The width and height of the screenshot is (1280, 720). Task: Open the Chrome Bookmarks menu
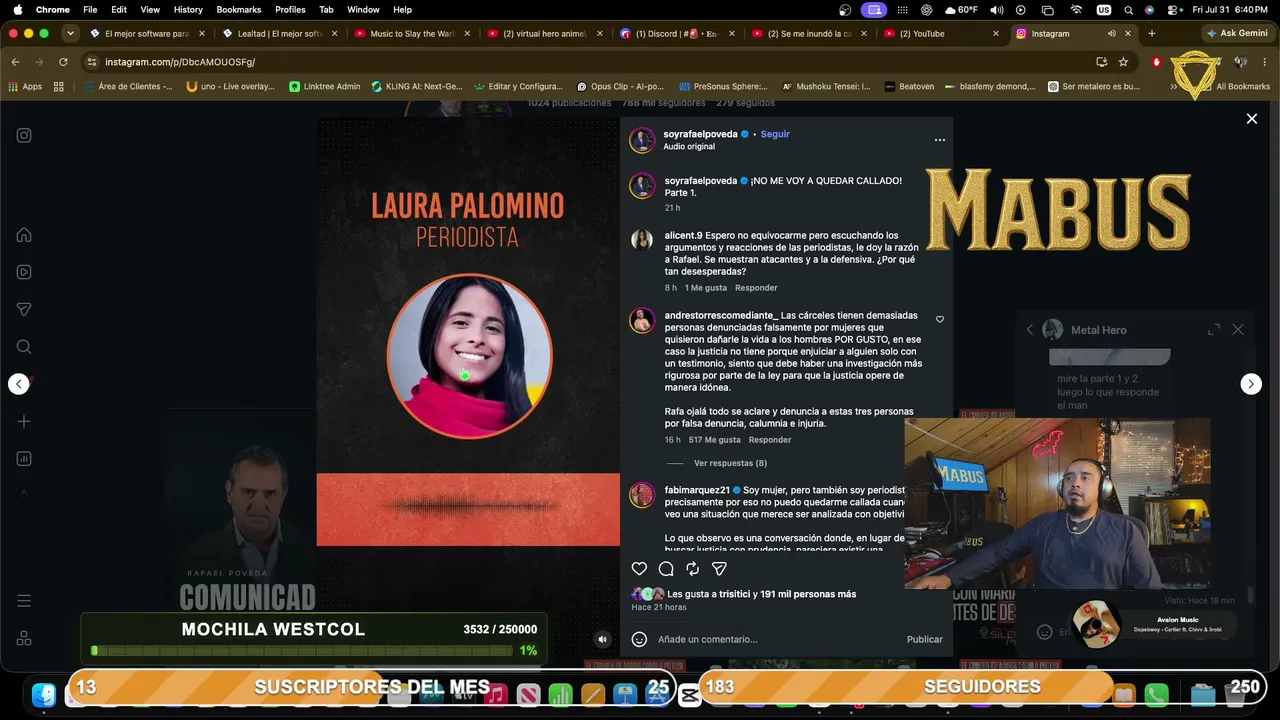(x=239, y=10)
